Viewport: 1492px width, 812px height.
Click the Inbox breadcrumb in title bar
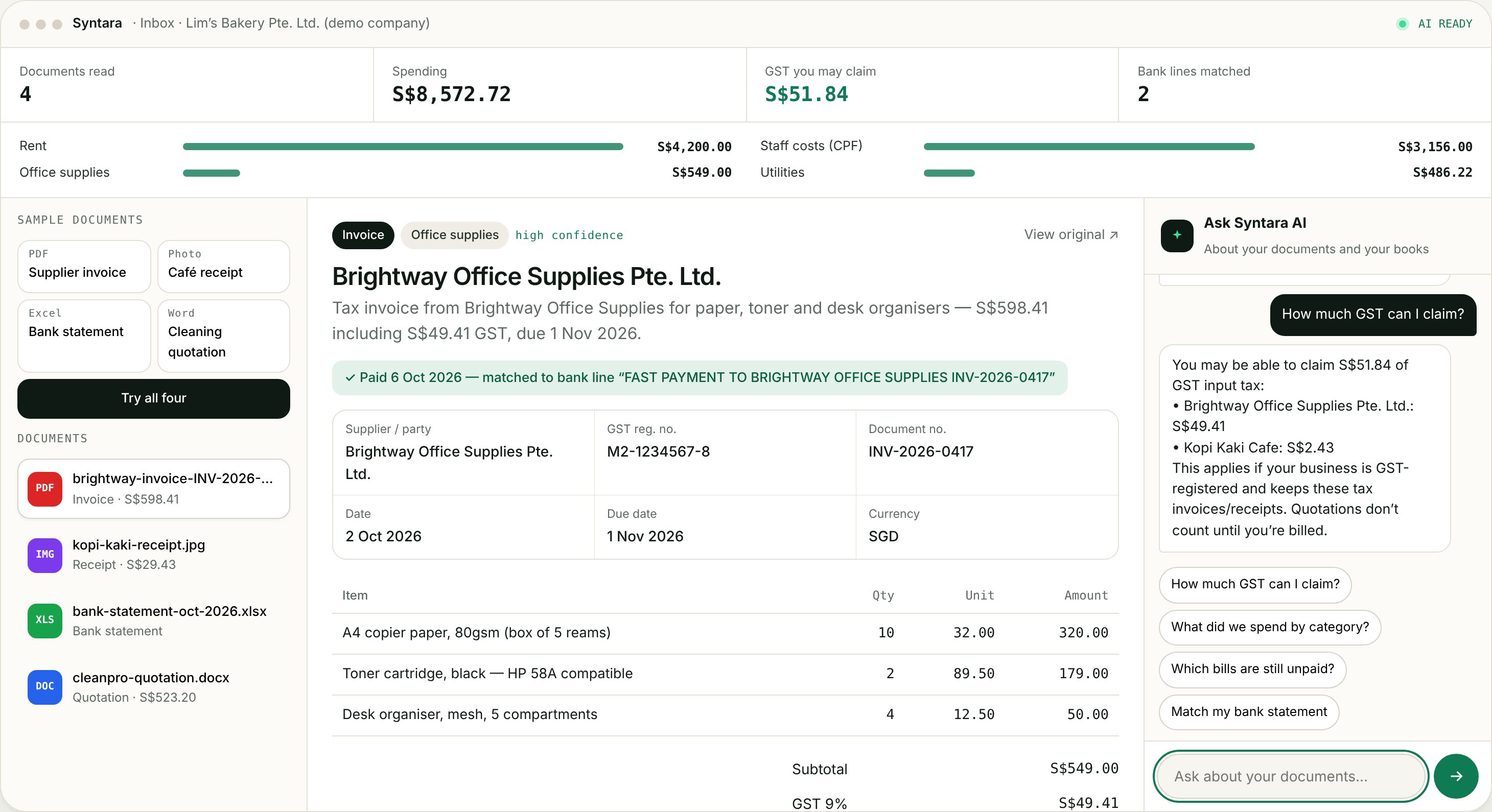click(x=156, y=23)
